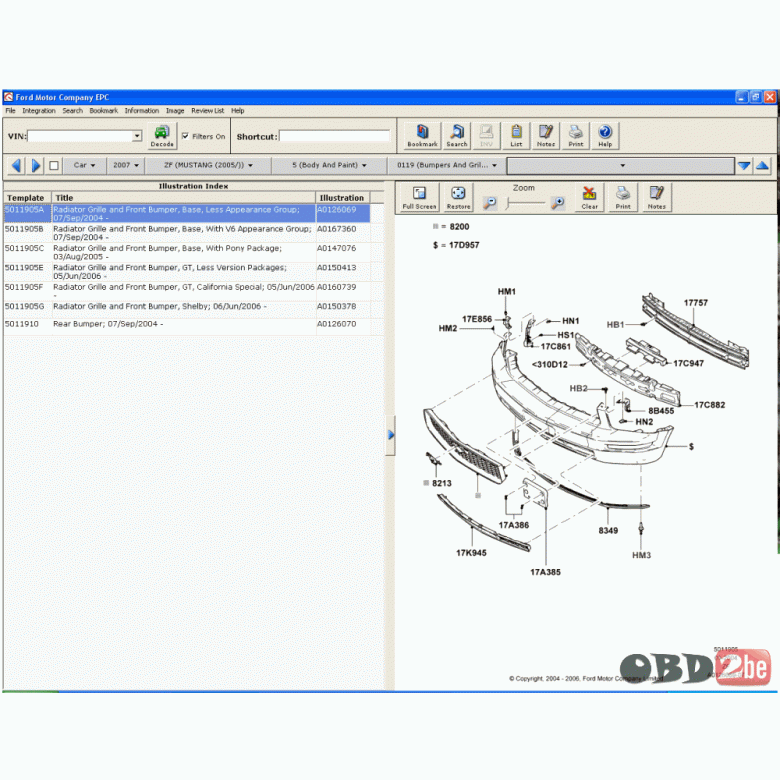Zoom out with the left magnifier

(490, 203)
